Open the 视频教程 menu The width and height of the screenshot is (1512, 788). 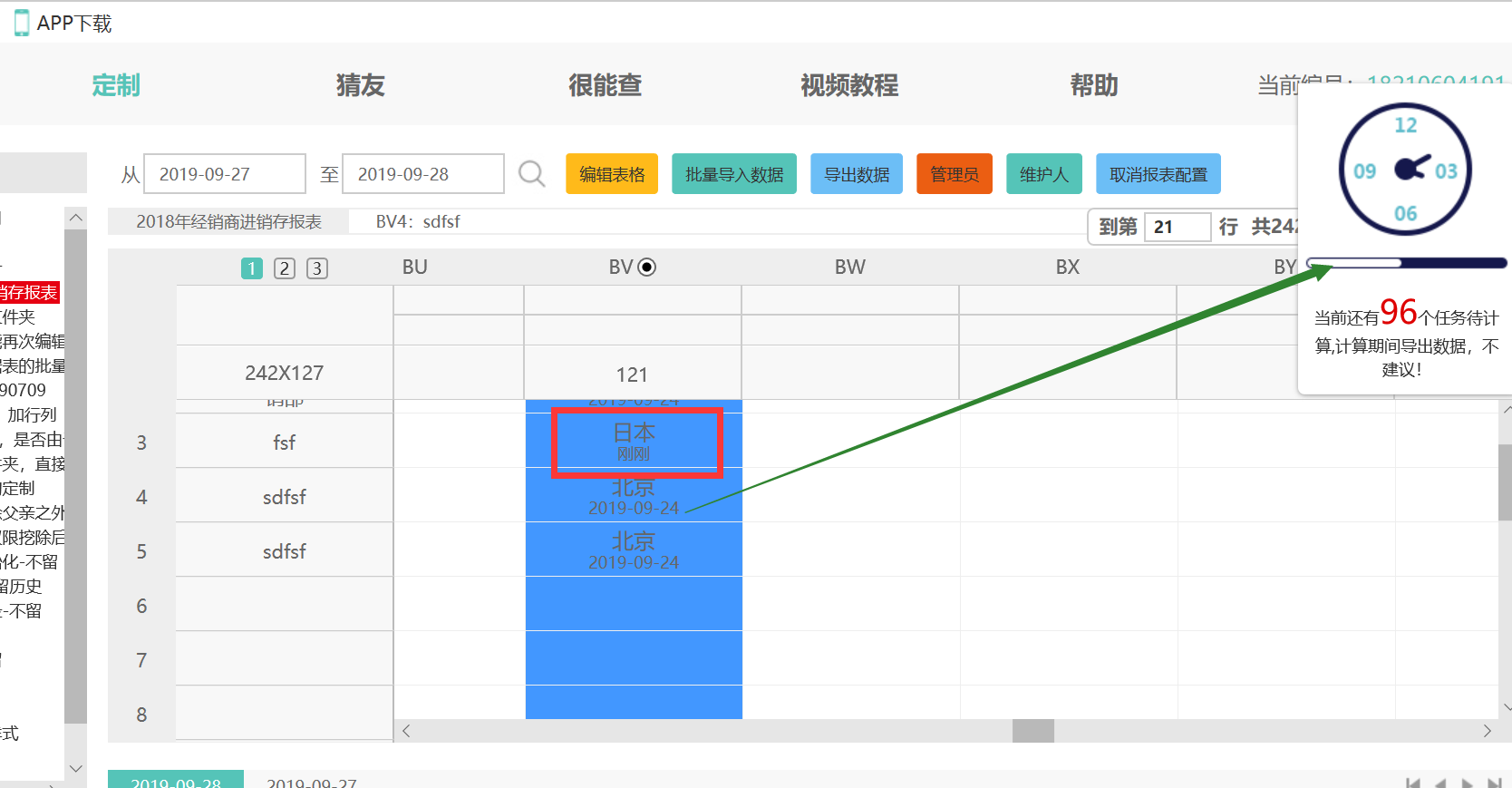click(849, 85)
